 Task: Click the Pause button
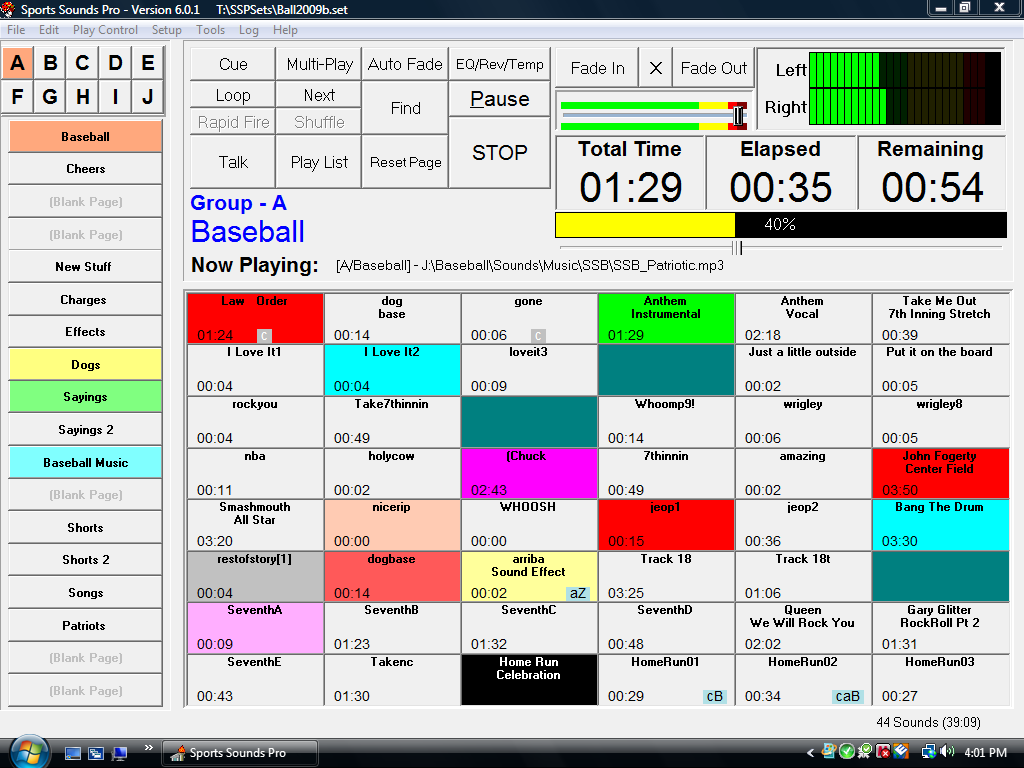pyautogui.click(x=499, y=98)
